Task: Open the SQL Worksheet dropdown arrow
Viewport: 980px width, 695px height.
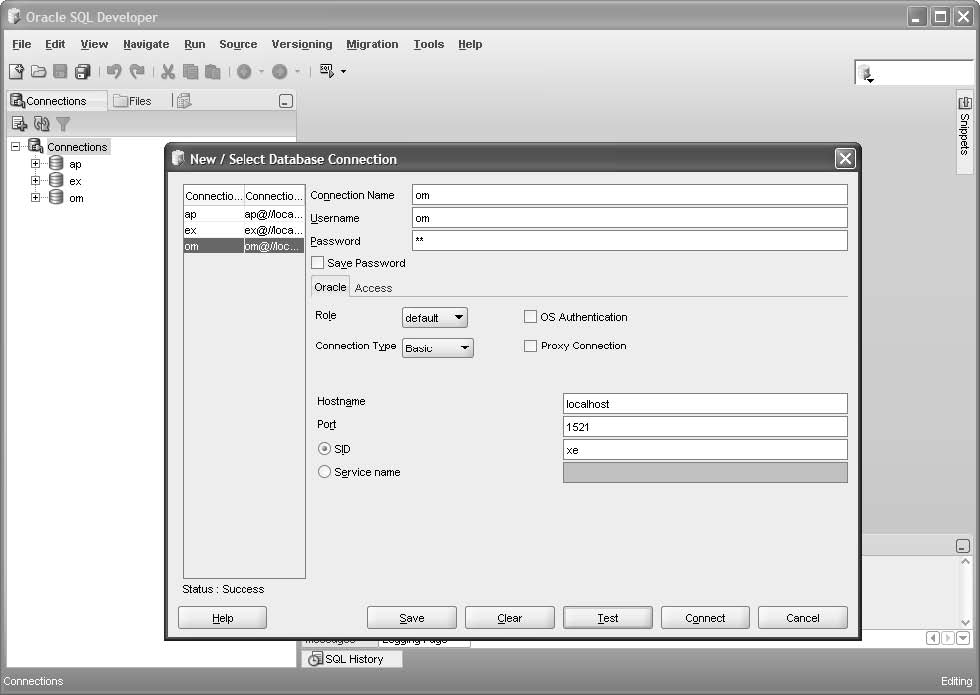Action: coord(344,72)
